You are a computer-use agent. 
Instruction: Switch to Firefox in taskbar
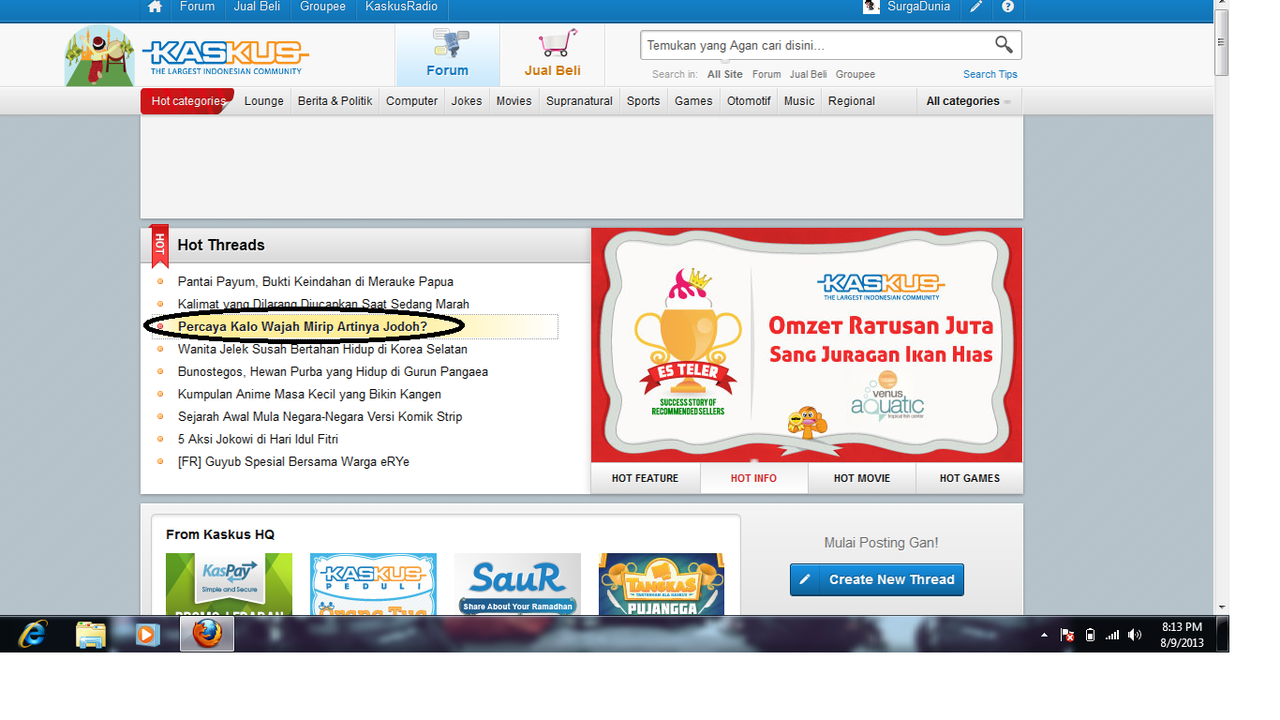[x=207, y=634]
